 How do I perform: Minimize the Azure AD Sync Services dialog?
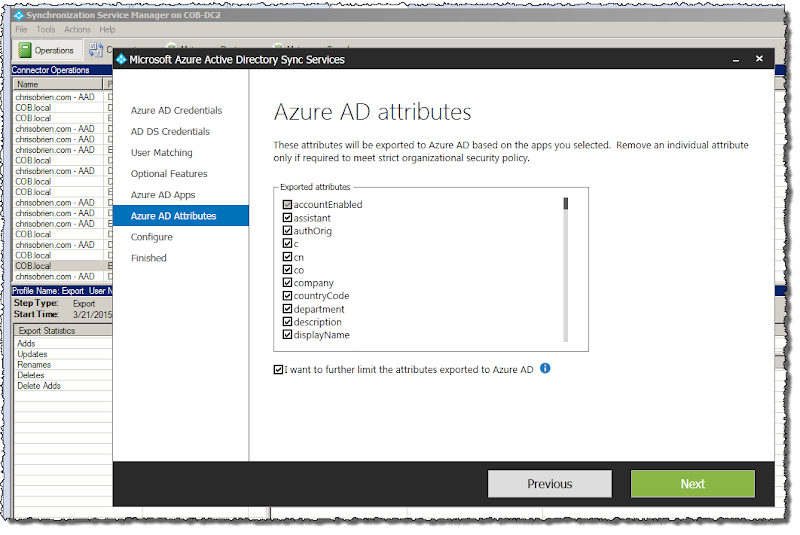(x=736, y=60)
